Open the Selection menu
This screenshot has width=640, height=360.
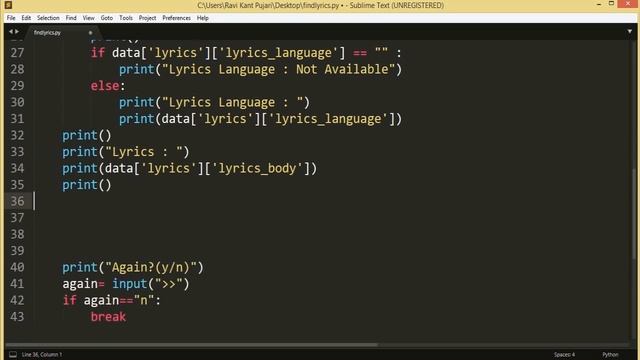[48, 18]
